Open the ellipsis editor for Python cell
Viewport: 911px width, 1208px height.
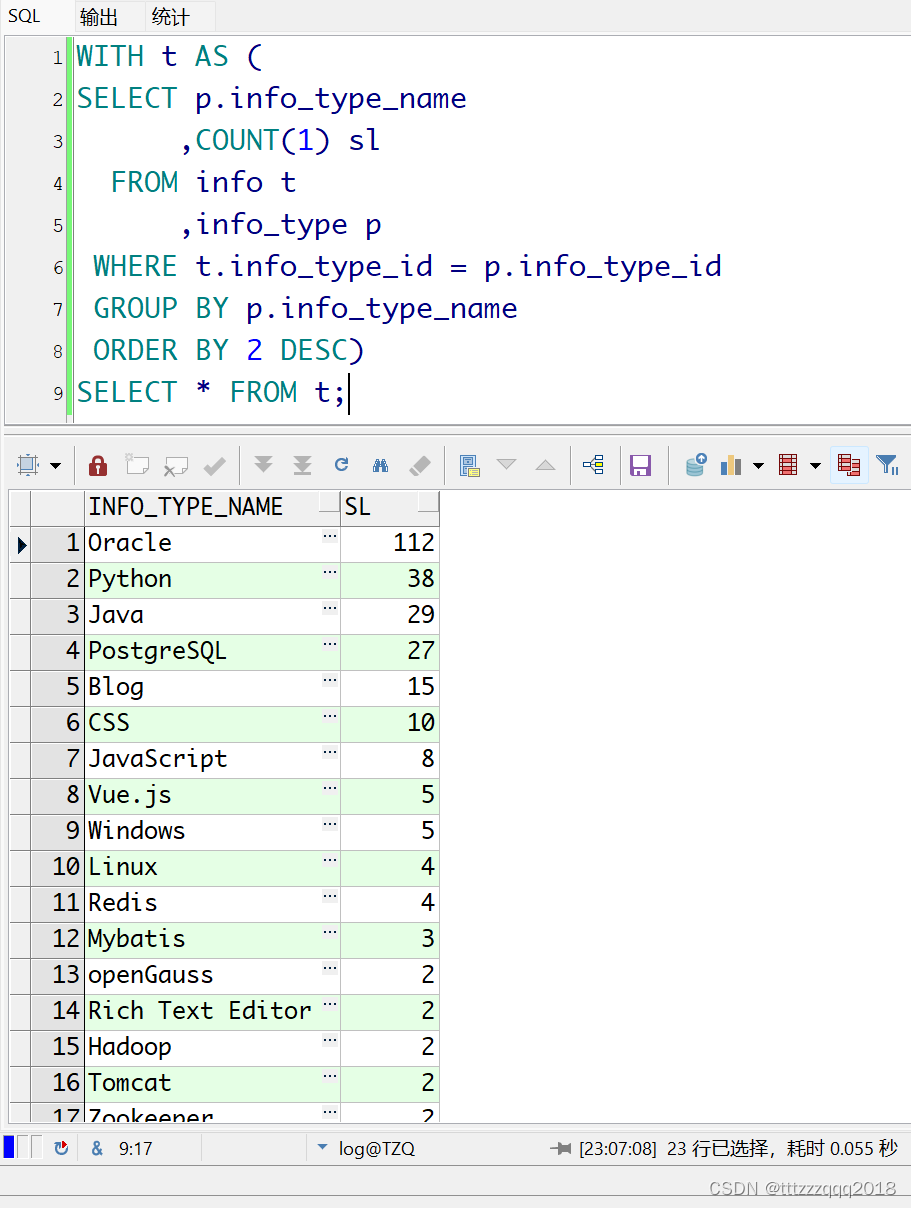click(x=330, y=573)
